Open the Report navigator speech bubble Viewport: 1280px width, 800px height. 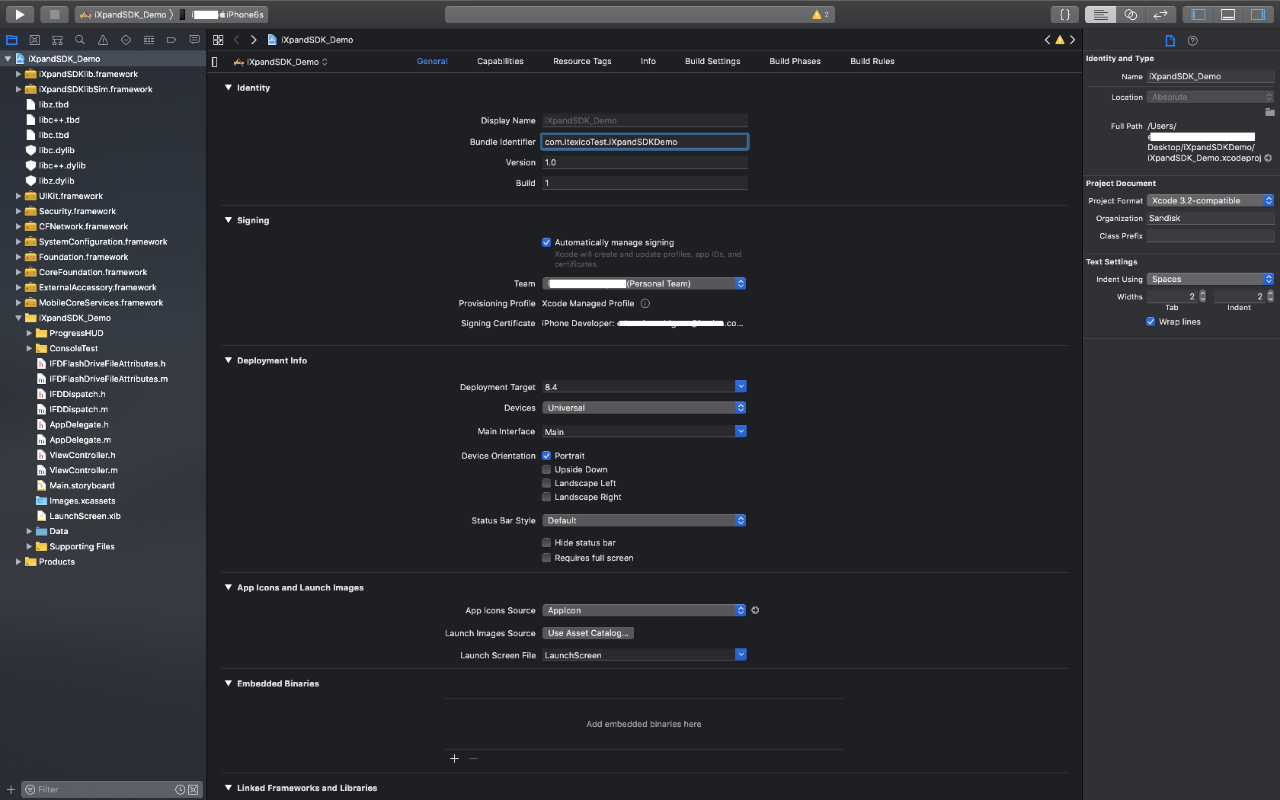(x=194, y=40)
